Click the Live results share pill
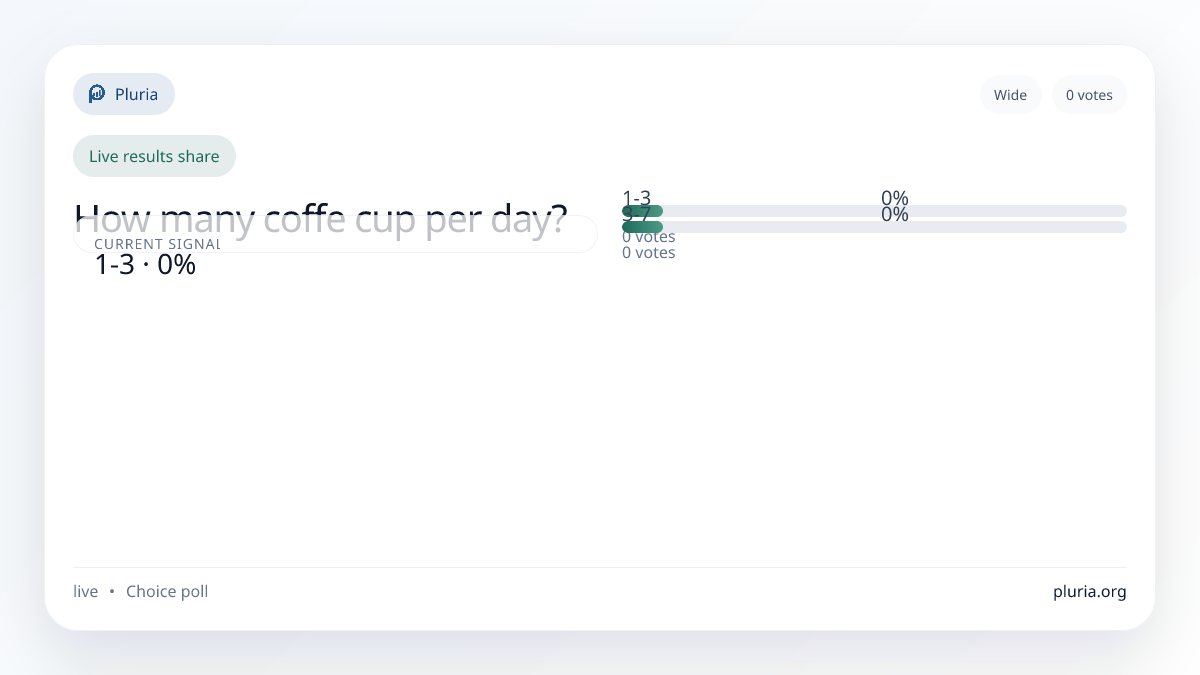This screenshot has height=675, width=1200. click(x=154, y=156)
